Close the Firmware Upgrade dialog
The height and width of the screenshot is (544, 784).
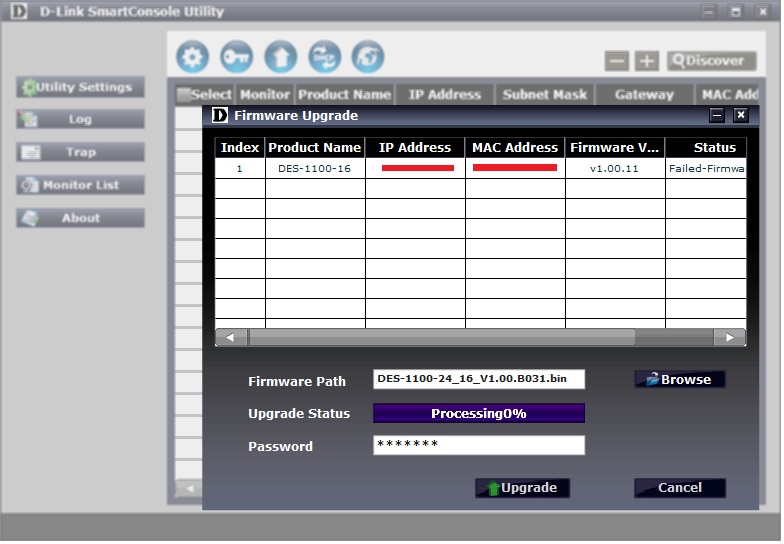click(x=741, y=116)
